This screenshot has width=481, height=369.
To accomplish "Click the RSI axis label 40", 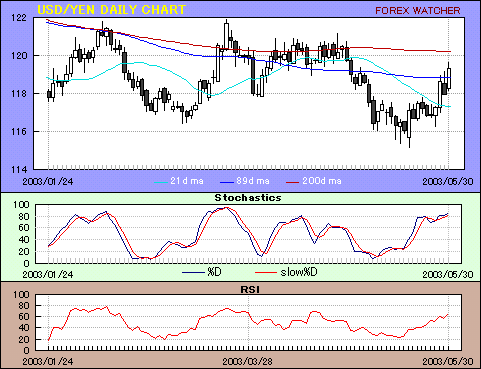I will [23, 328].
